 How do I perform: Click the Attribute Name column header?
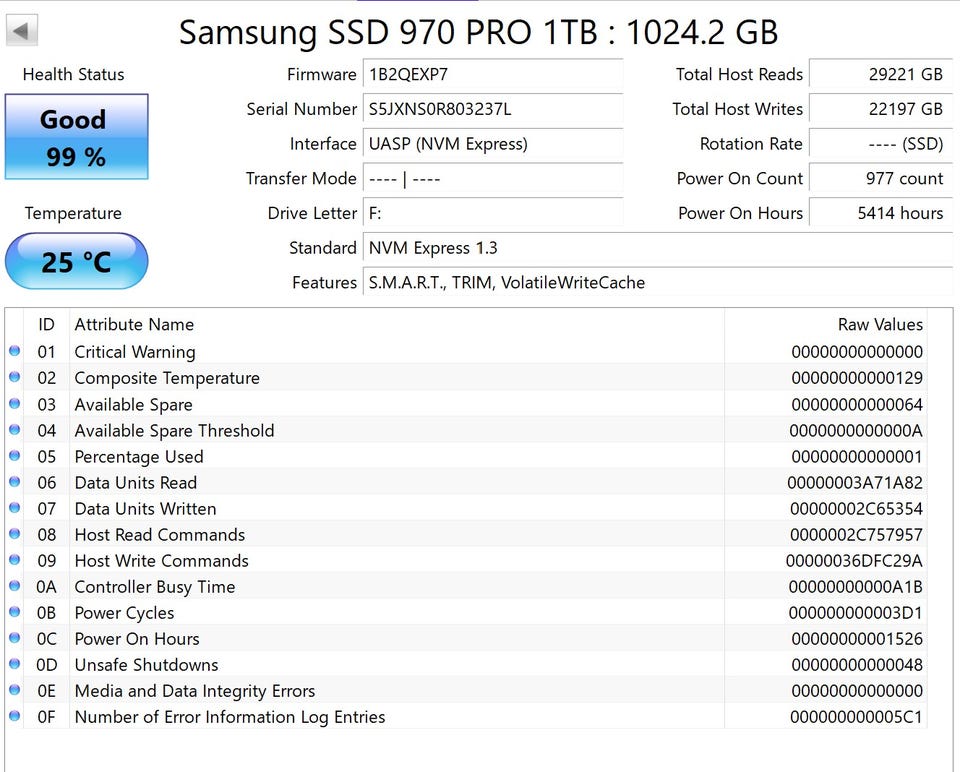click(x=134, y=324)
